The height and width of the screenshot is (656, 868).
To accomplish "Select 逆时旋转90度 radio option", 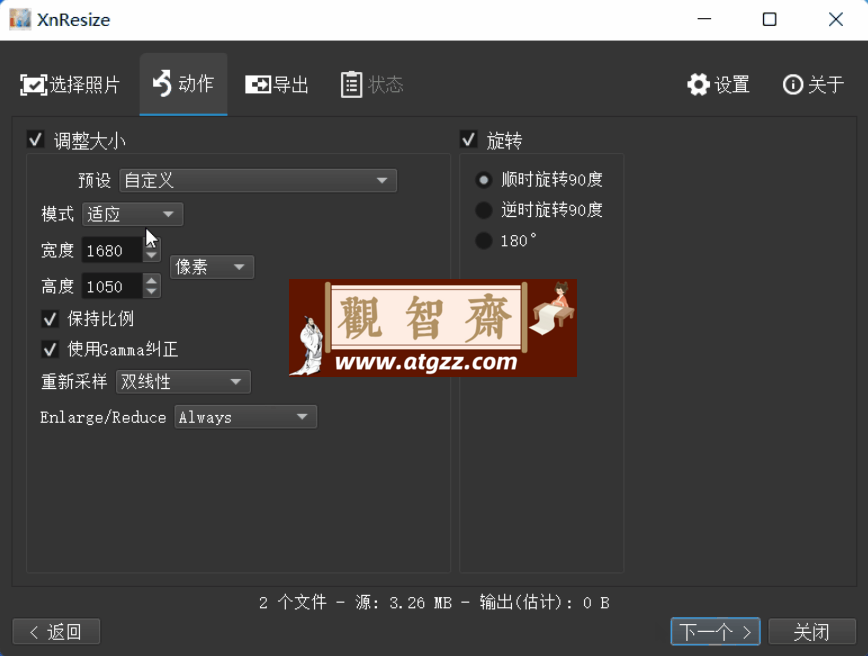I will pyautogui.click(x=484, y=210).
